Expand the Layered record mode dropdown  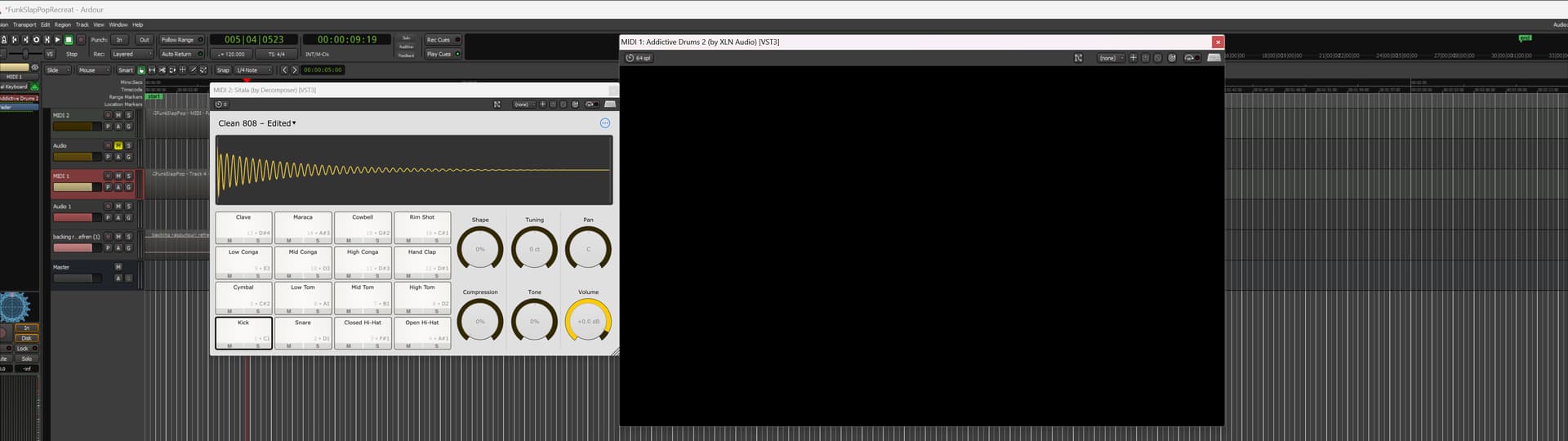click(x=131, y=55)
